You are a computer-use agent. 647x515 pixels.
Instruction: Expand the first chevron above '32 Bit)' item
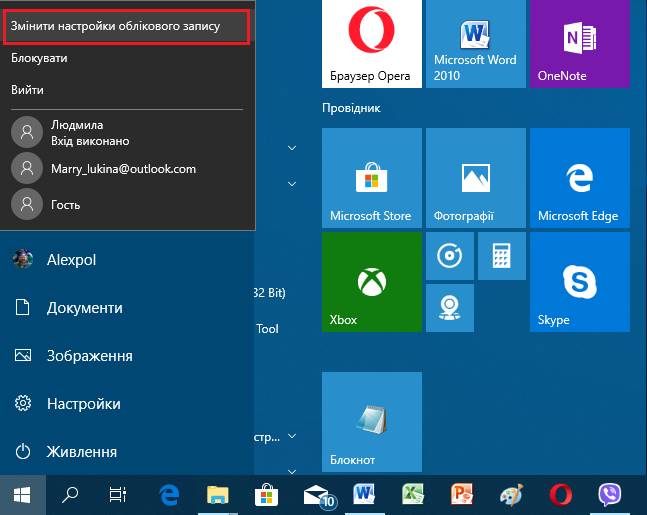coord(292,148)
